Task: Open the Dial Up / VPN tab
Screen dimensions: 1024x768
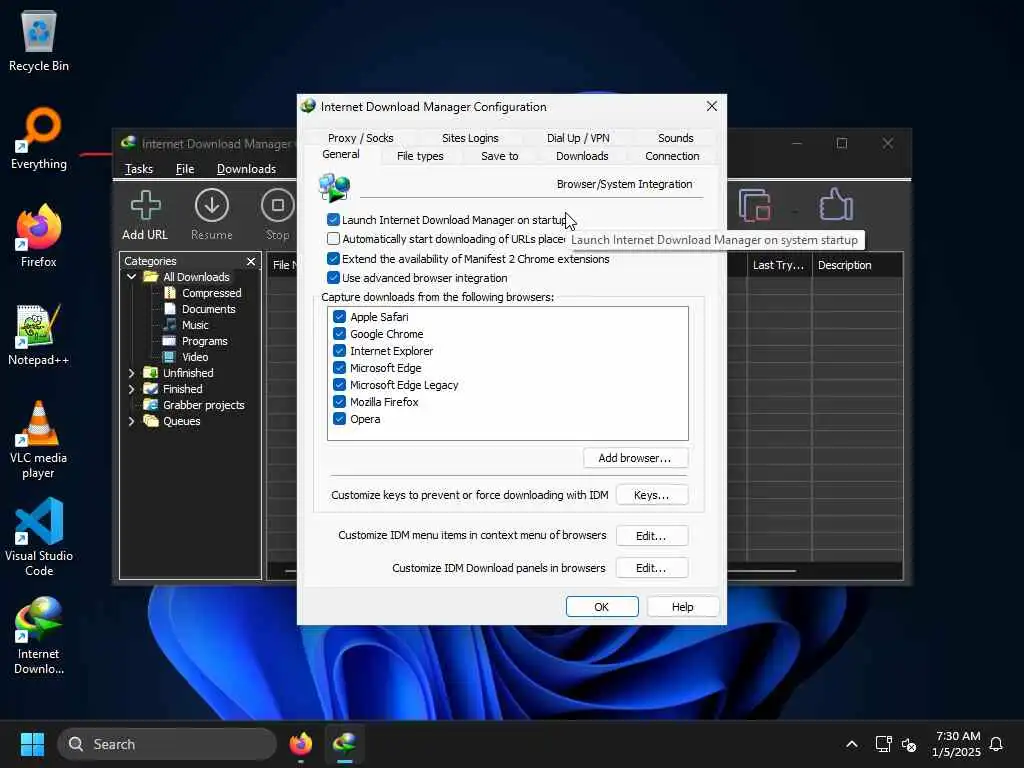Action: coord(578,138)
